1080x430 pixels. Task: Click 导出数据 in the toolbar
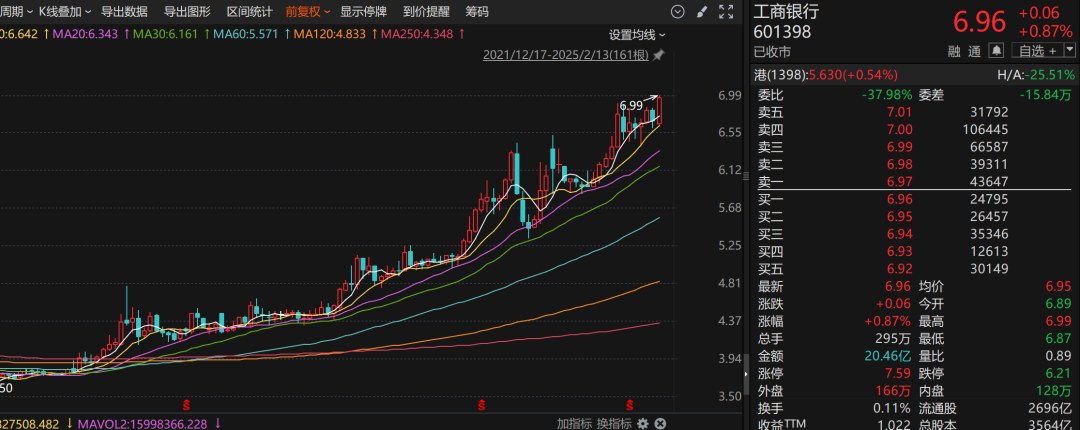pyautogui.click(x=125, y=12)
